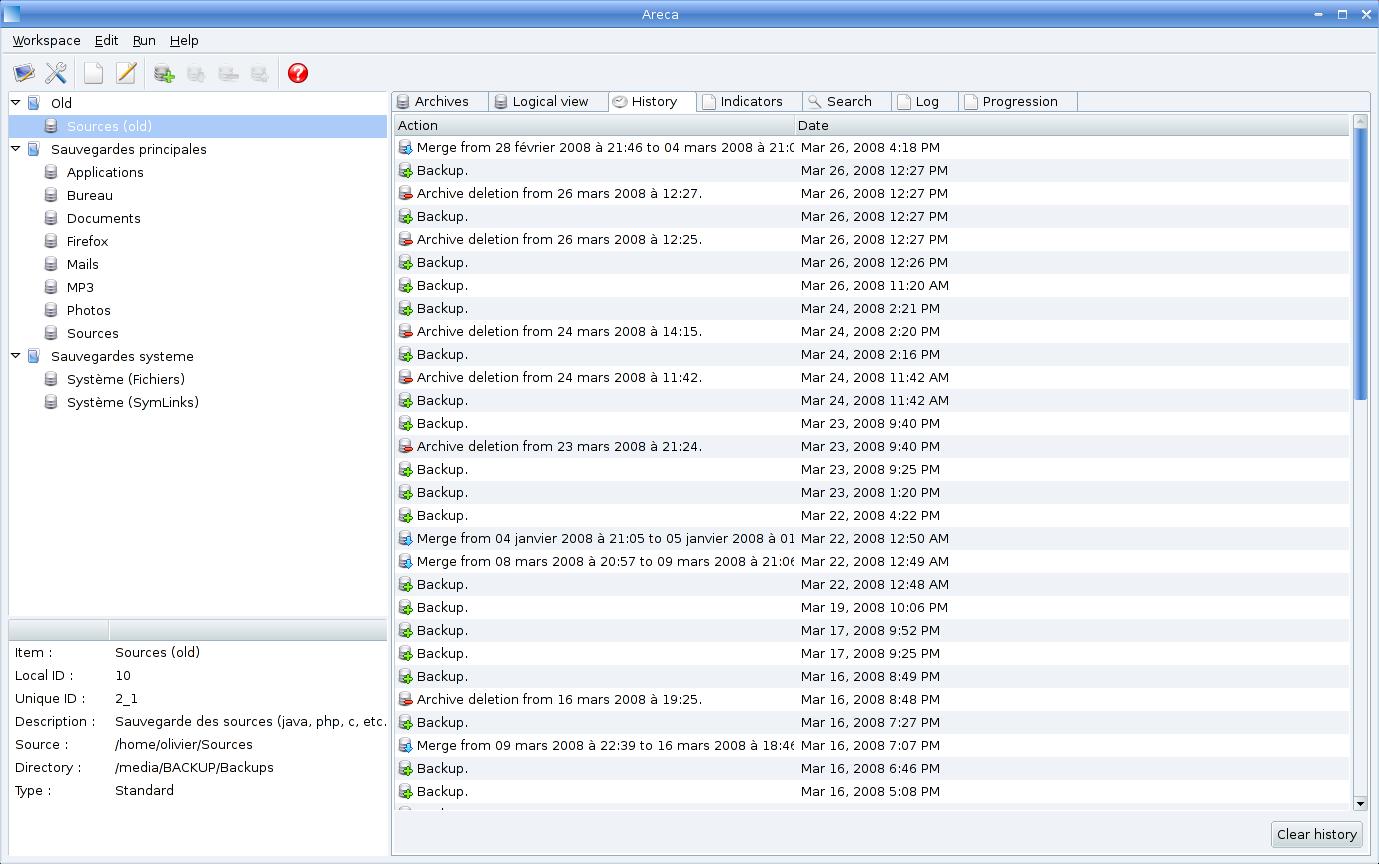1379x864 pixels.
Task: Select the 'Merge from 04 janvier 2008' history row
Action: (872, 538)
